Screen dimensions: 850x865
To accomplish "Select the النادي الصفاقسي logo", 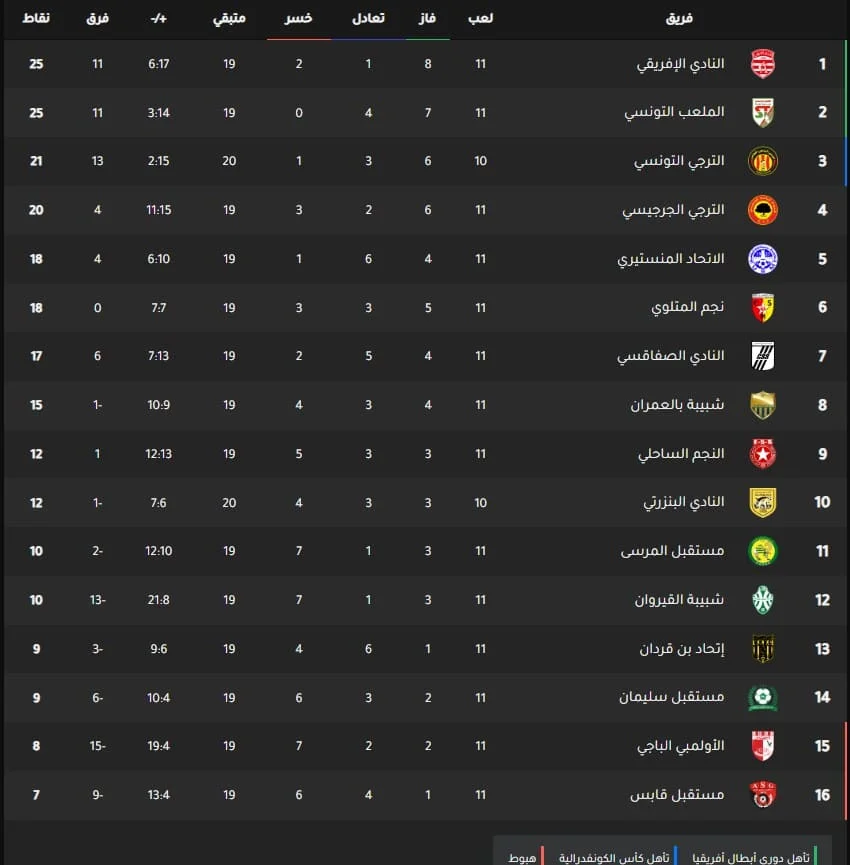I will point(763,356).
